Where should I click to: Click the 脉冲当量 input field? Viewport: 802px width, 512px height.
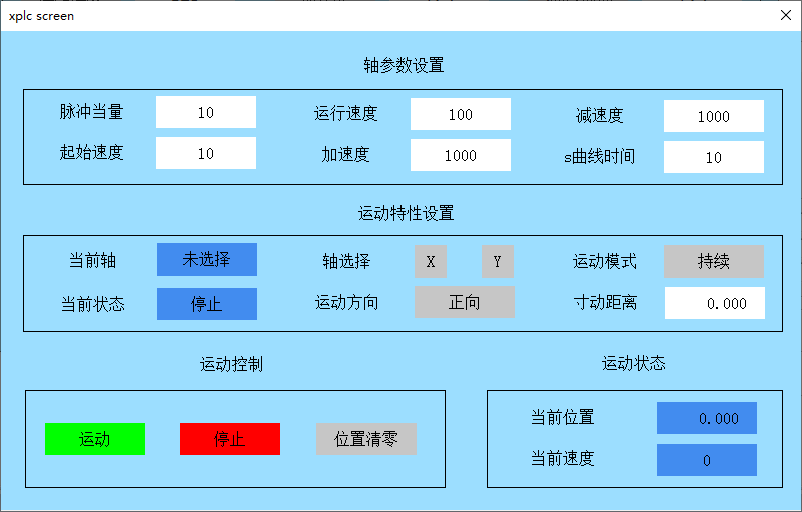[206, 112]
